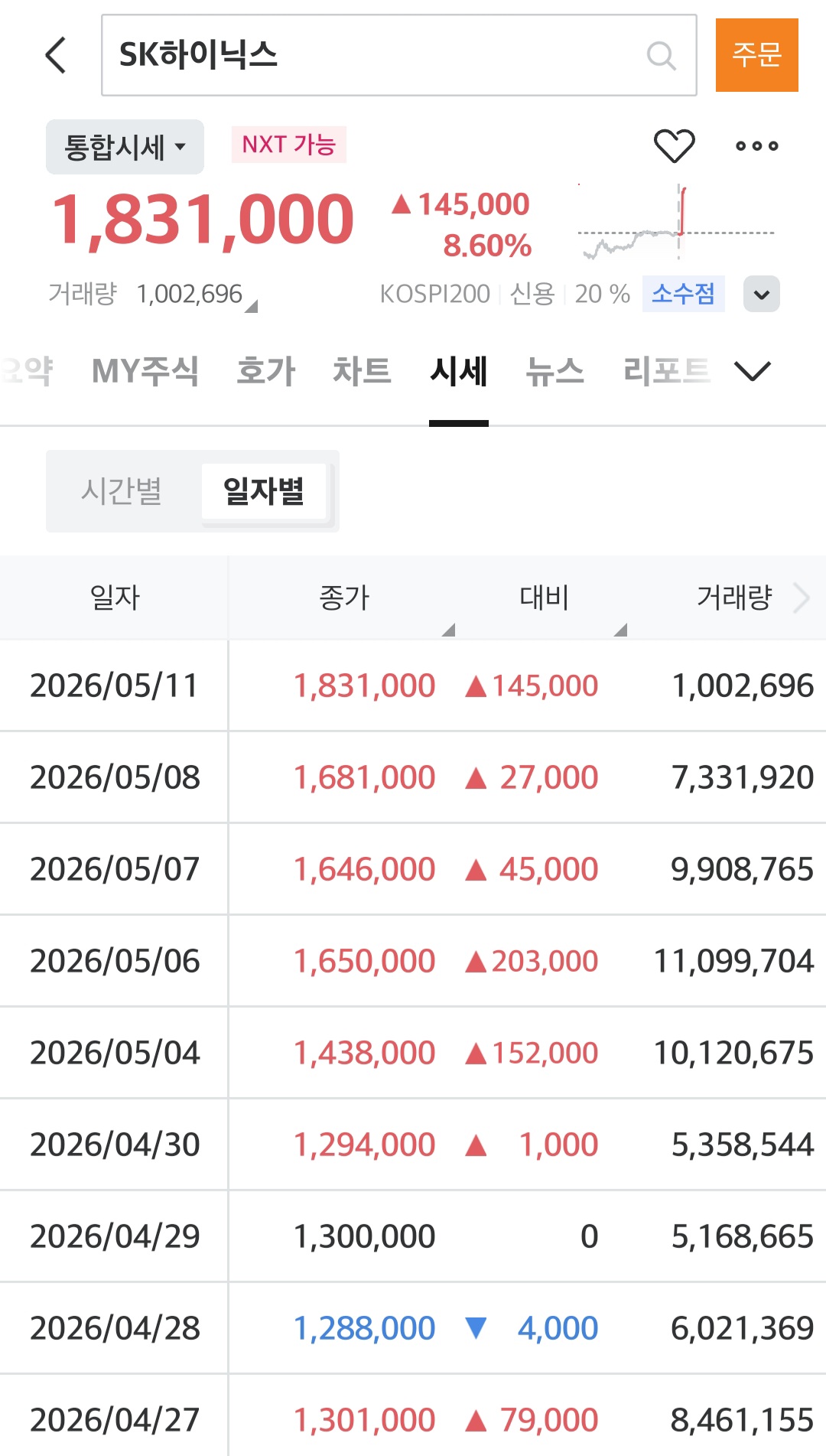Open the mini price chart thumbnail
The width and height of the screenshot is (826, 1456).
[x=676, y=223]
